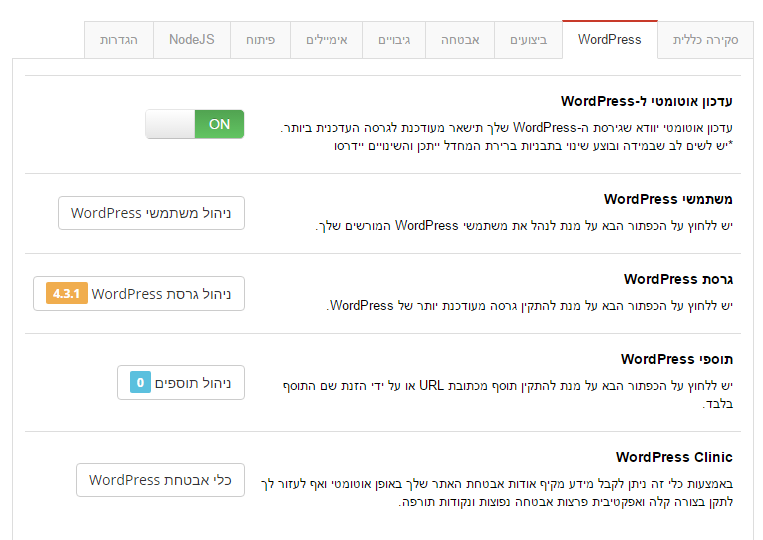Select the NodeJS tab
This screenshot has width=763, height=540.
pyautogui.click(x=192, y=40)
